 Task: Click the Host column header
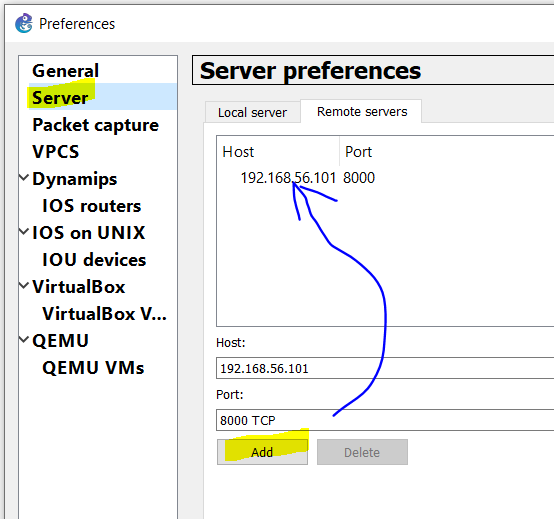pos(278,152)
